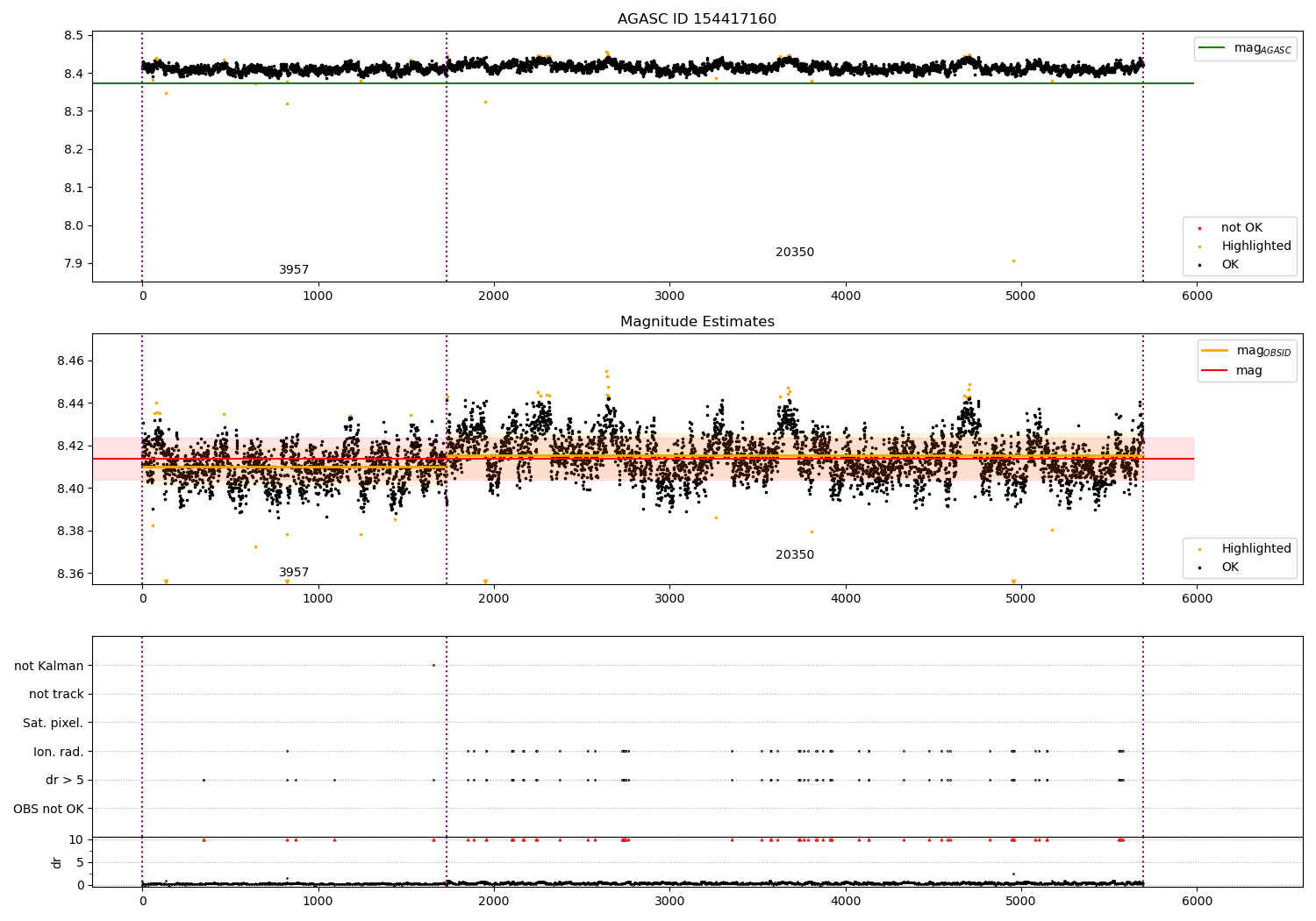Click the '5000' x-tick of Magnitude Estimates plot
This screenshot has width=1316, height=921.
pyautogui.click(x=1021, y=599)
